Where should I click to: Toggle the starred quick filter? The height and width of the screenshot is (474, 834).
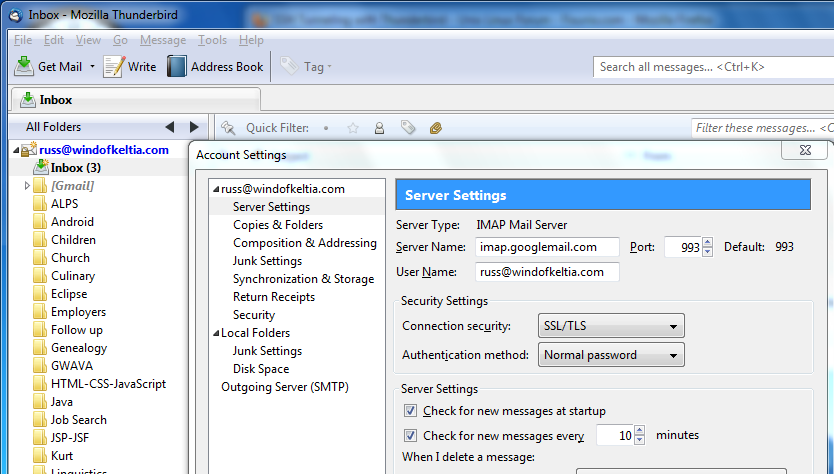tap(353, 128)
